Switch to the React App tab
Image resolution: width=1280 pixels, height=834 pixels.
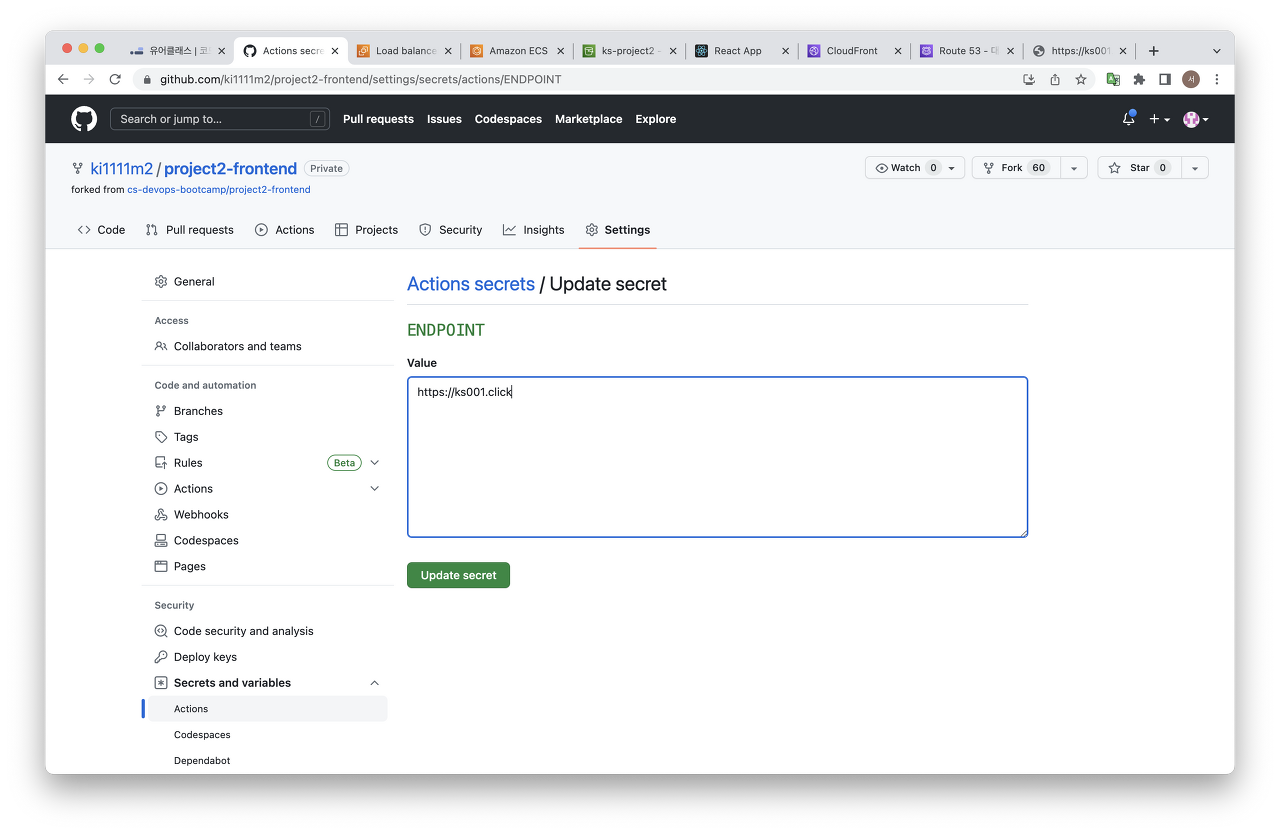point(741,51)
